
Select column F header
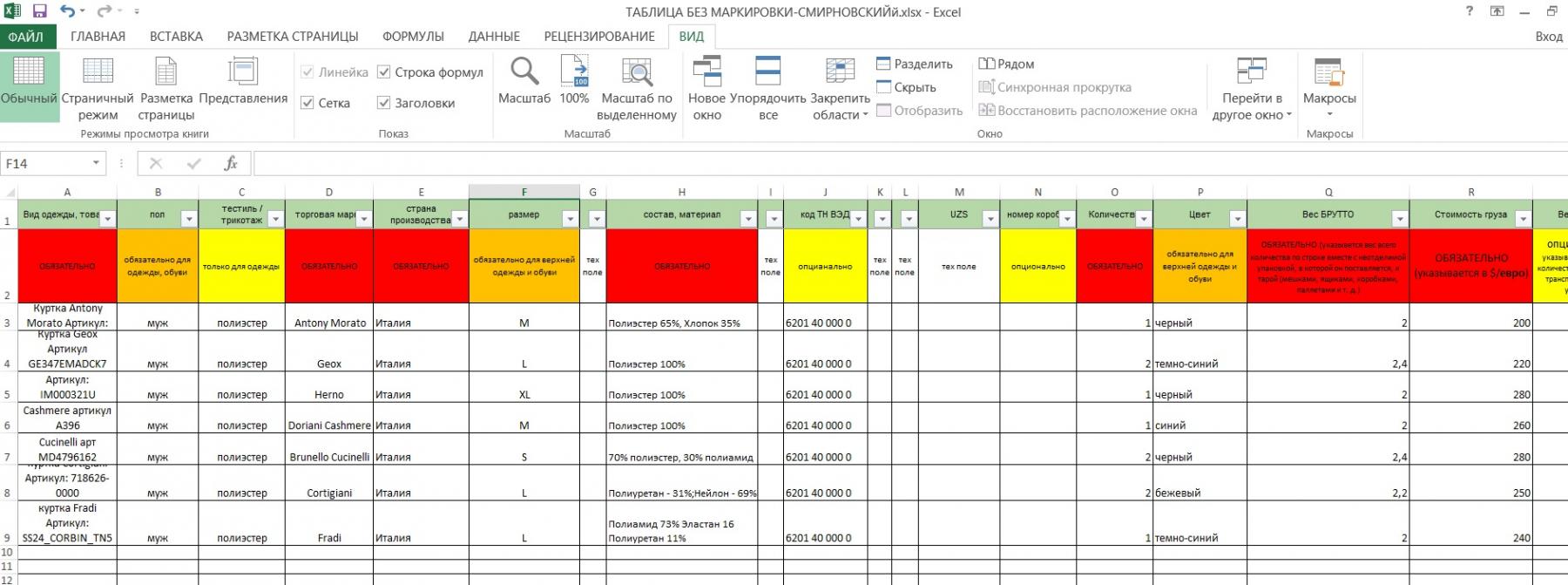coord(524,192)
